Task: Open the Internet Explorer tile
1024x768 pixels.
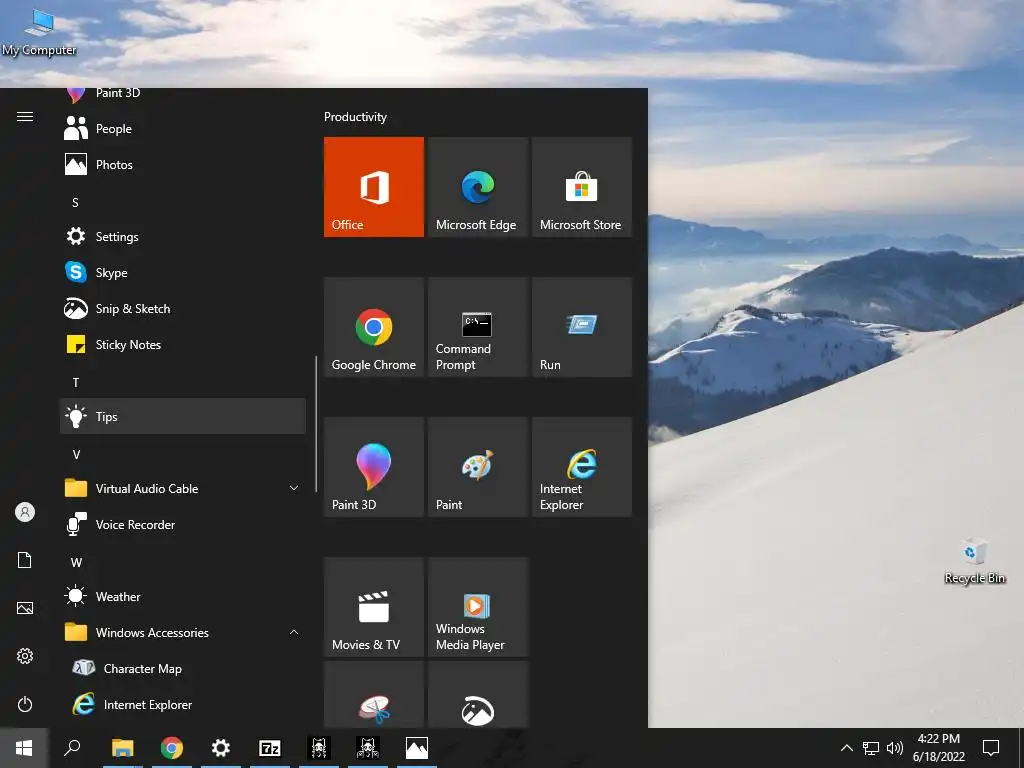Action: coord(582,467)
